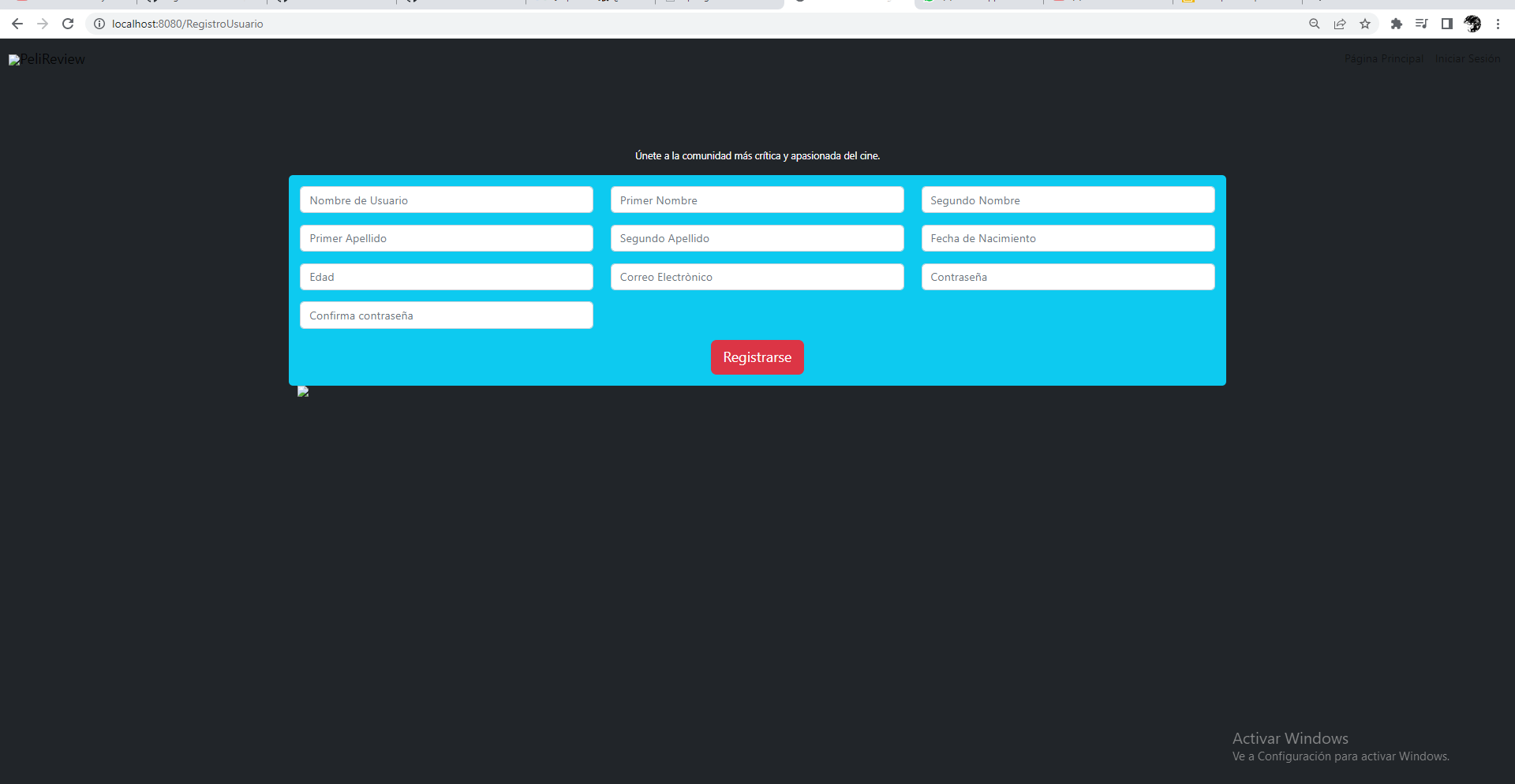Open the zoom magnifier icon in address bar
1515x784 pixels.
click(1315, 24)
